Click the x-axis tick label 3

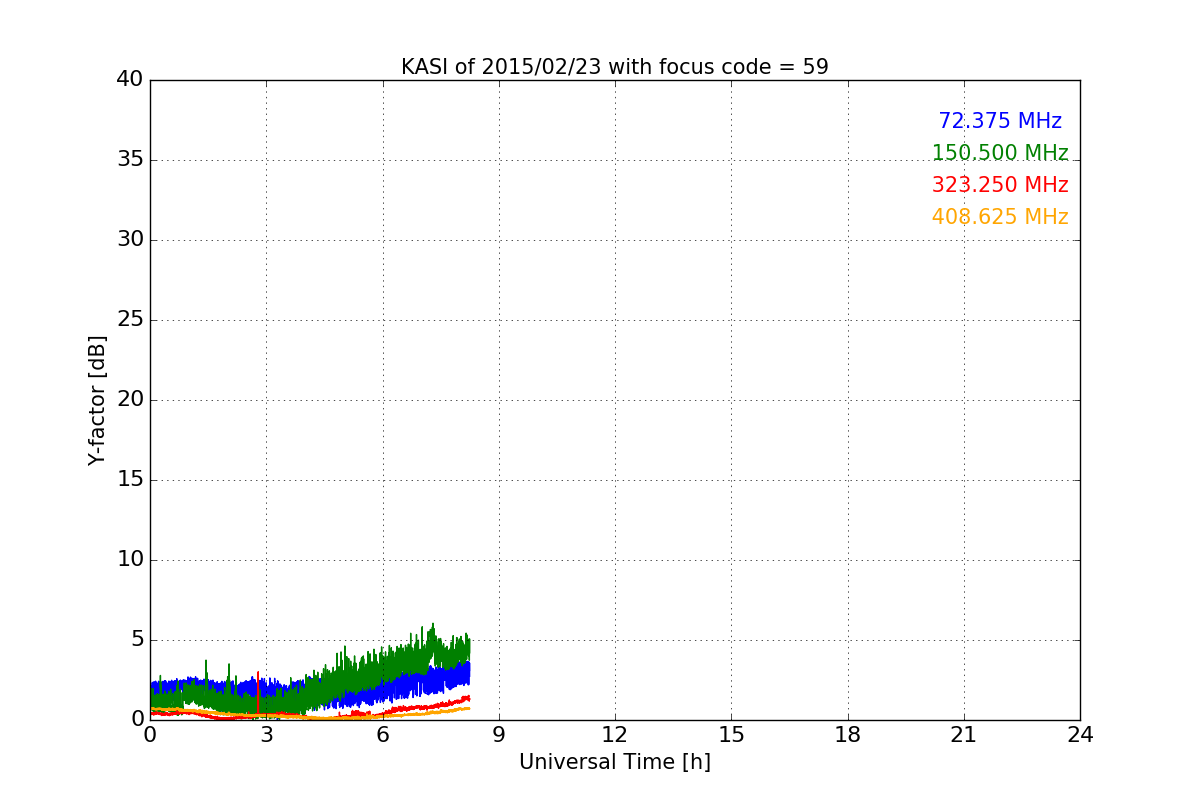tap(266, 735)
